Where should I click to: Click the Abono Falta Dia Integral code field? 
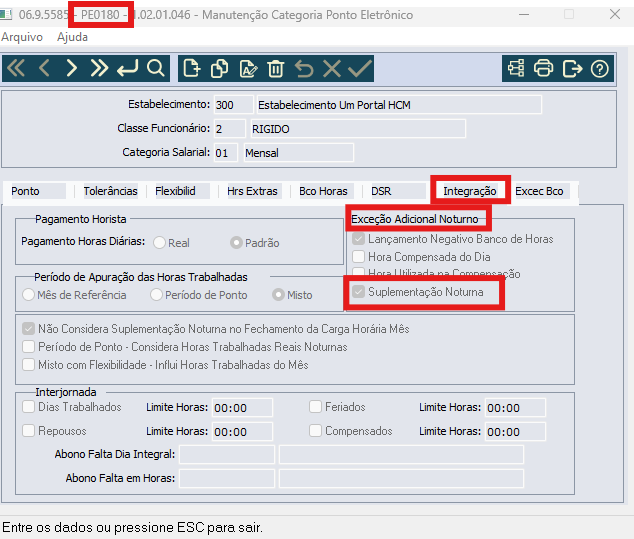pos(227,454)
